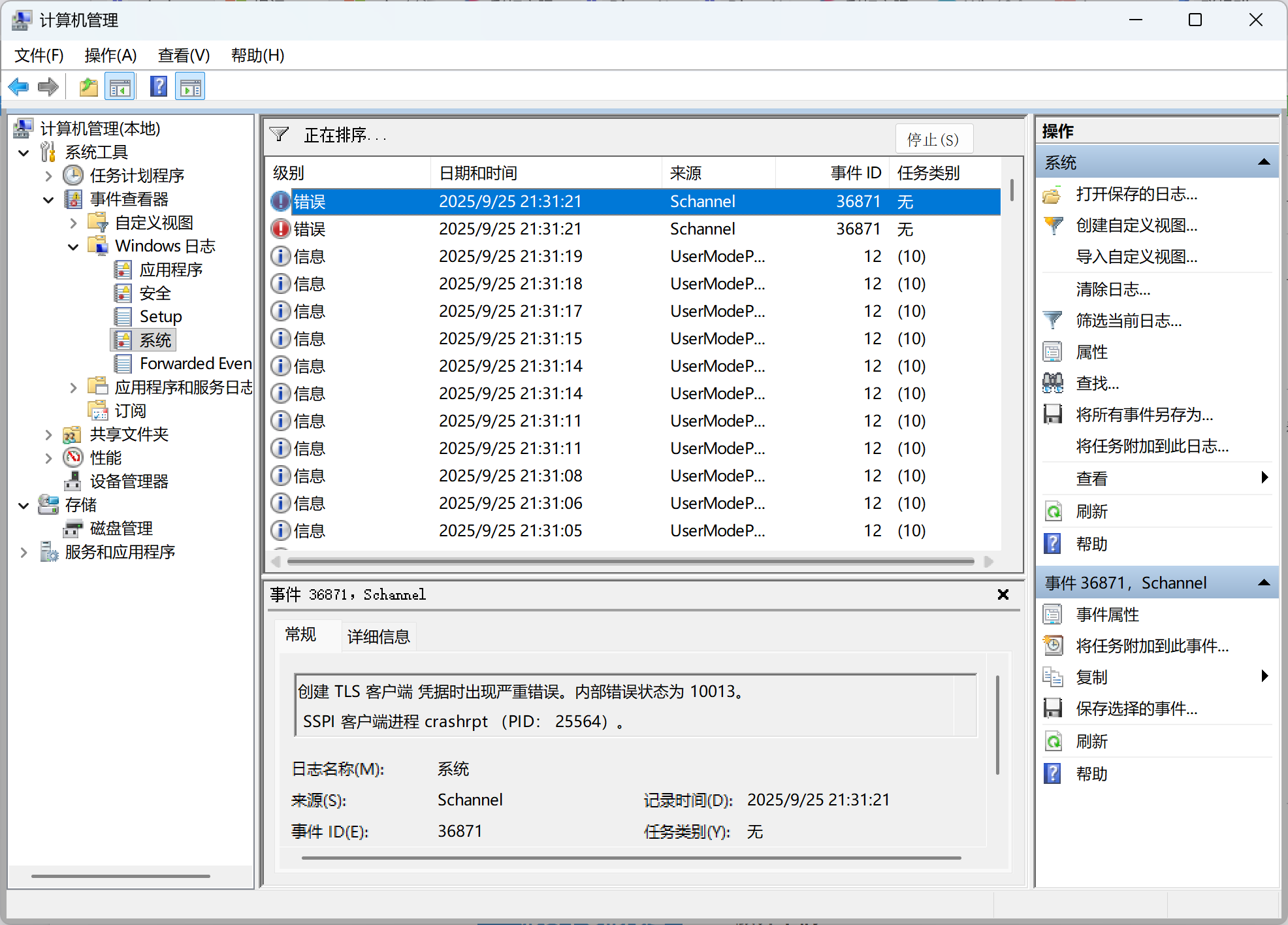Click the show/hide console tree icon
Image resolution: width=1288 pixels, height=925 pixels.
120,87
